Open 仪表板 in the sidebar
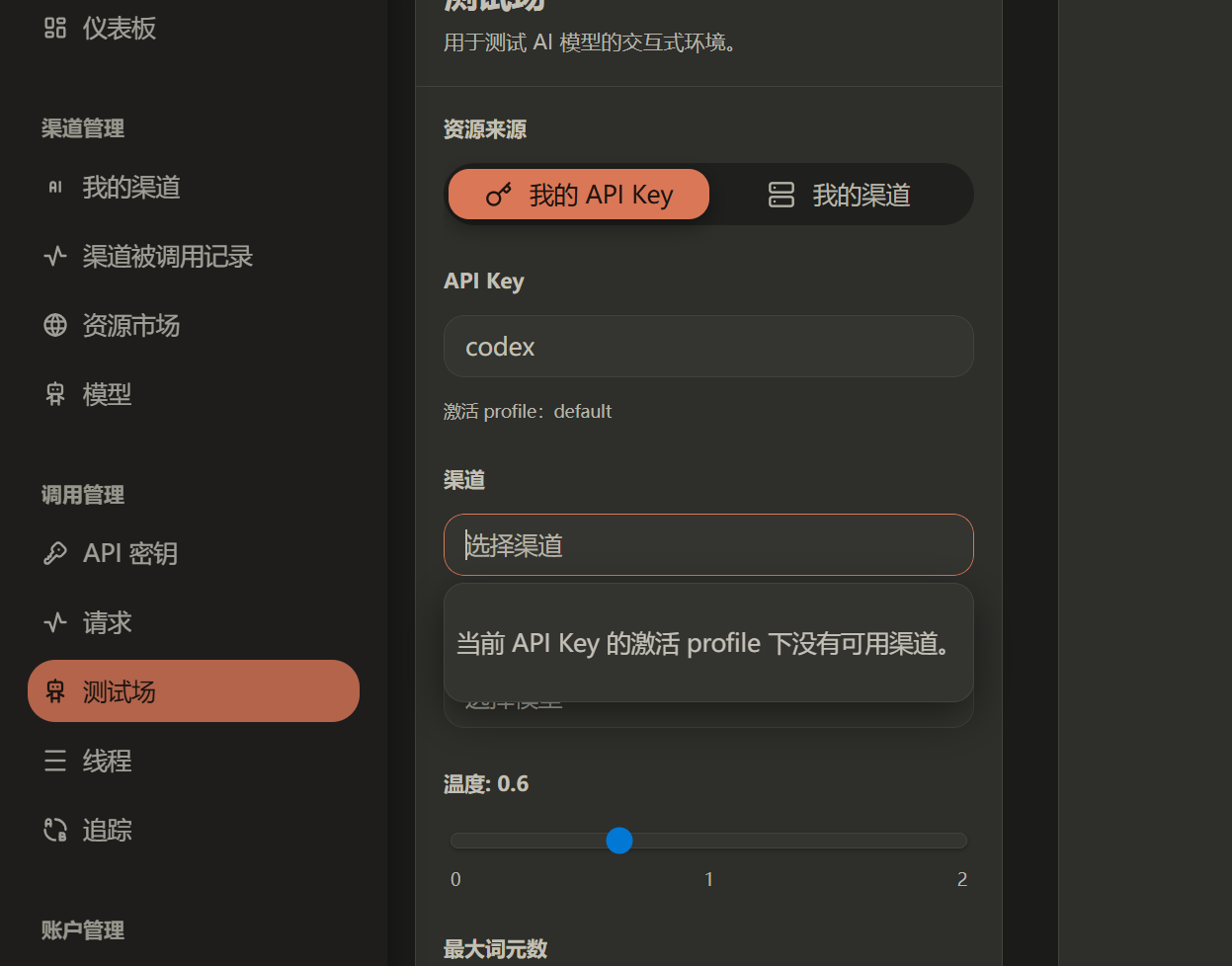Image resolution: width=1232 pixels, height=966 pixels. (x=194, y=28)
